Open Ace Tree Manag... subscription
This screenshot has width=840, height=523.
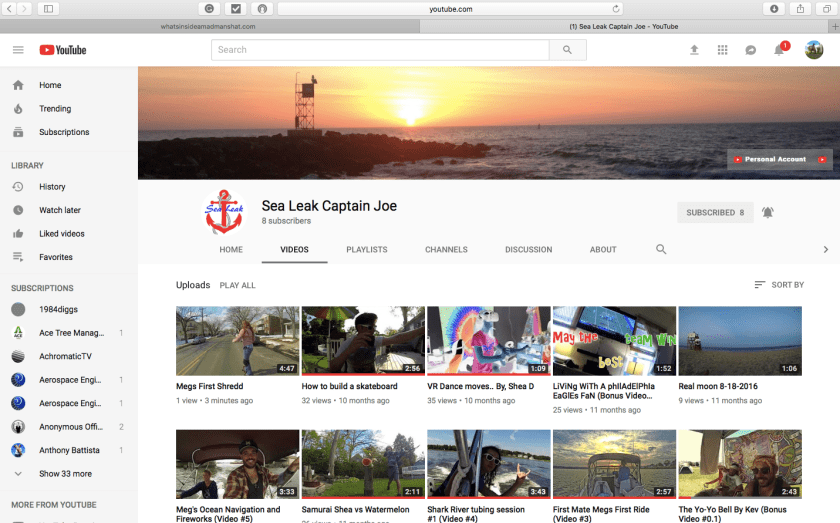pyautogui.click(x=69, y=333)
